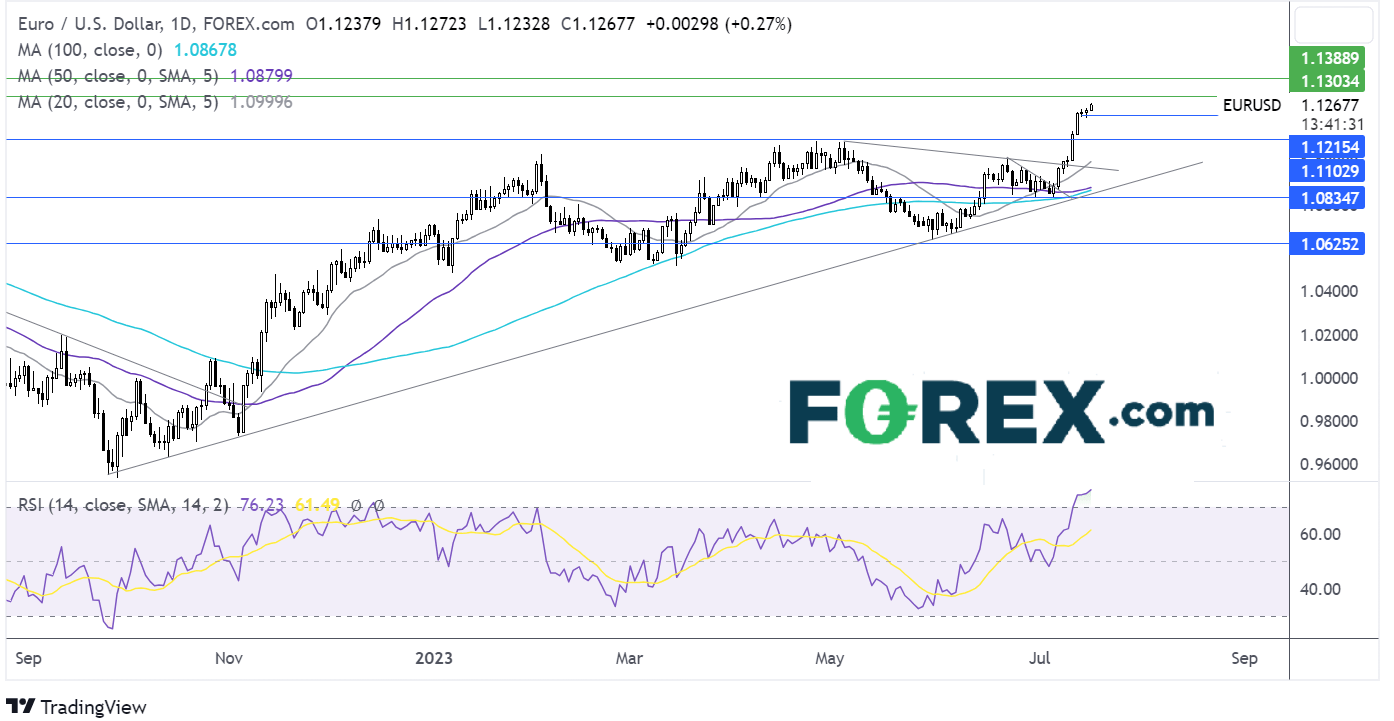Select the MA (20, close, 0, SMA, 5) legend
This screenshot has width=1394, height=721.
tap(118, 102)
